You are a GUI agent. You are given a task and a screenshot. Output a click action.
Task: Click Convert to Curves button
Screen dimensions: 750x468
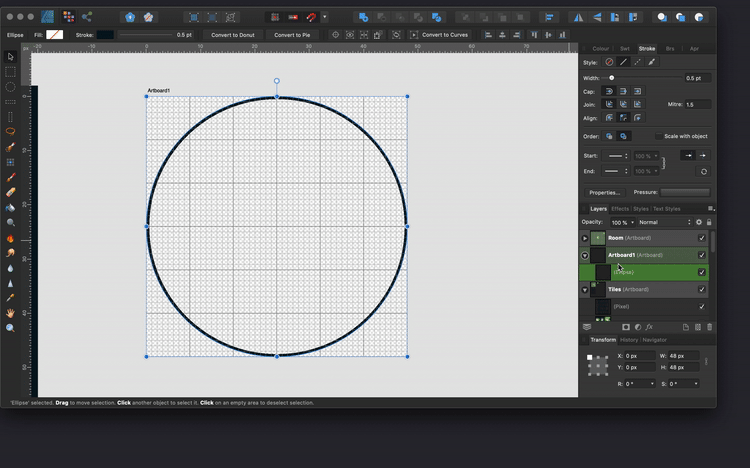click(x=440, y=35)
